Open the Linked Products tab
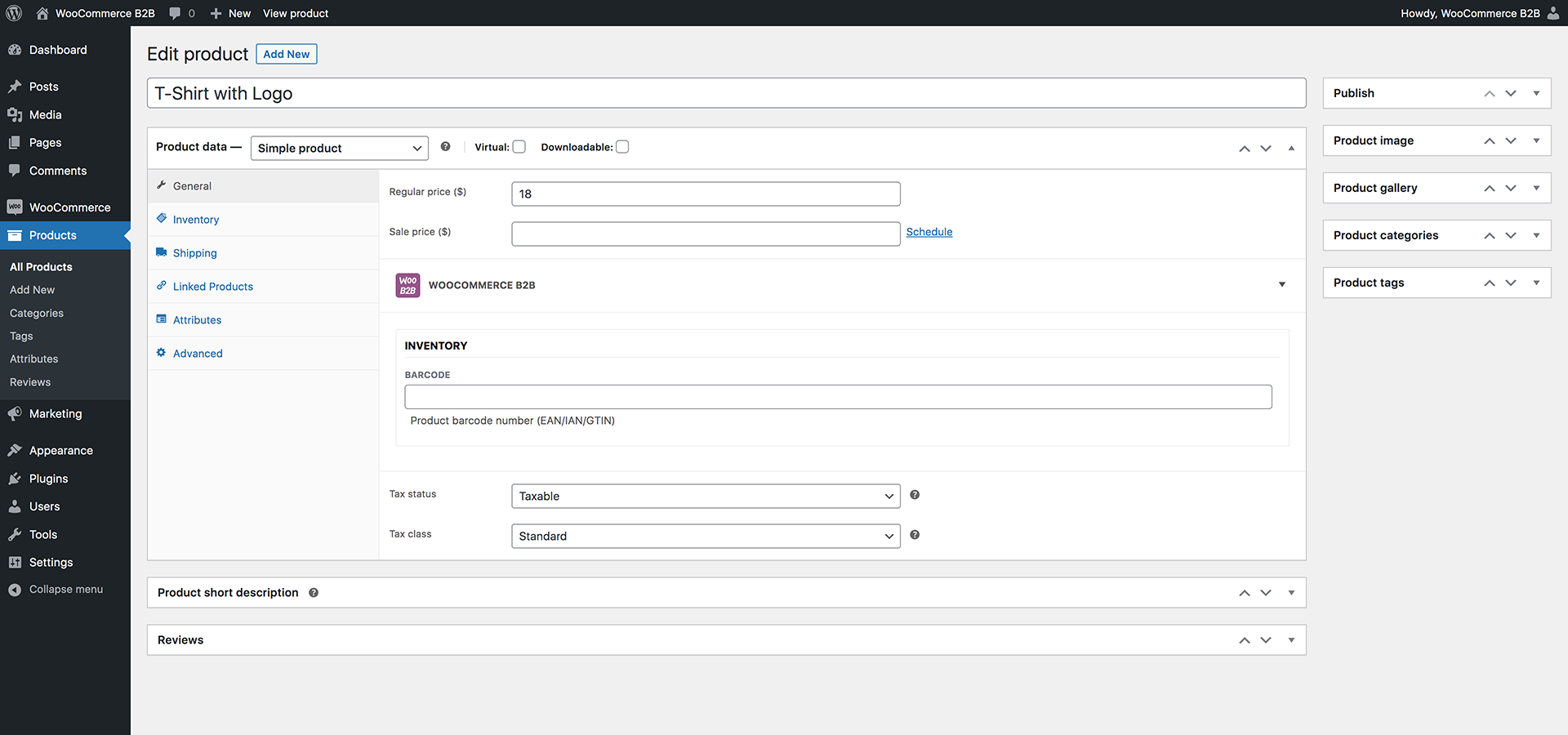The height and width of the screenshot is (735, 1568). click(x=213, y=287)
